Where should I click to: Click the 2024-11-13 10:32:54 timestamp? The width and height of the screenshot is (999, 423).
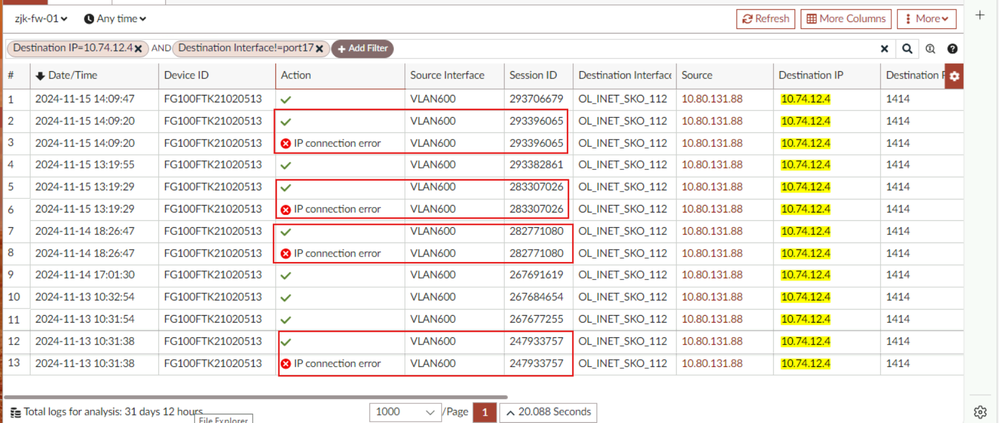(85, 297)
